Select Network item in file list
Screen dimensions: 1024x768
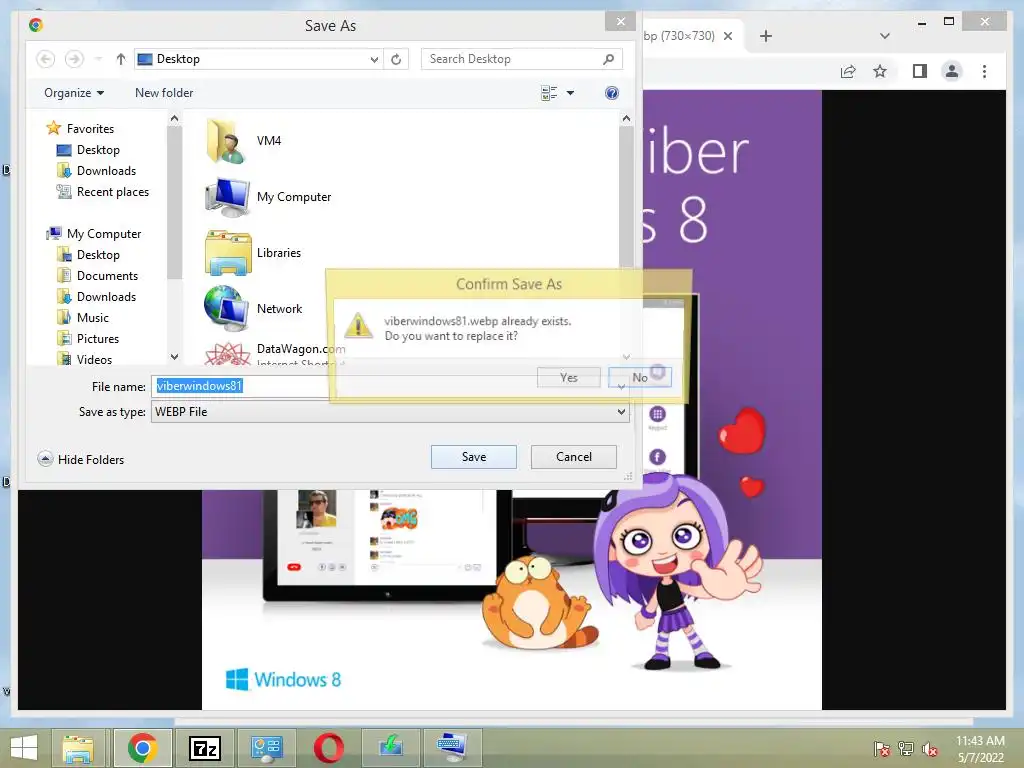[253, 308]
